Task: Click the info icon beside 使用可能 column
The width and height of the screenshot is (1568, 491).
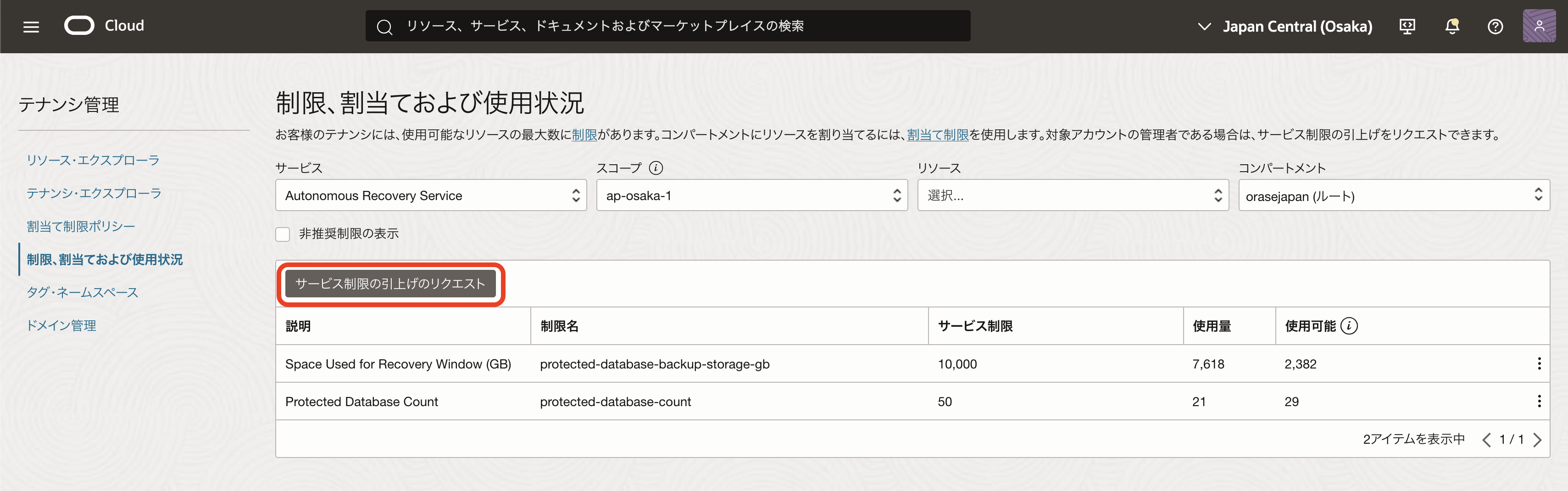Action: [1349, 326]
